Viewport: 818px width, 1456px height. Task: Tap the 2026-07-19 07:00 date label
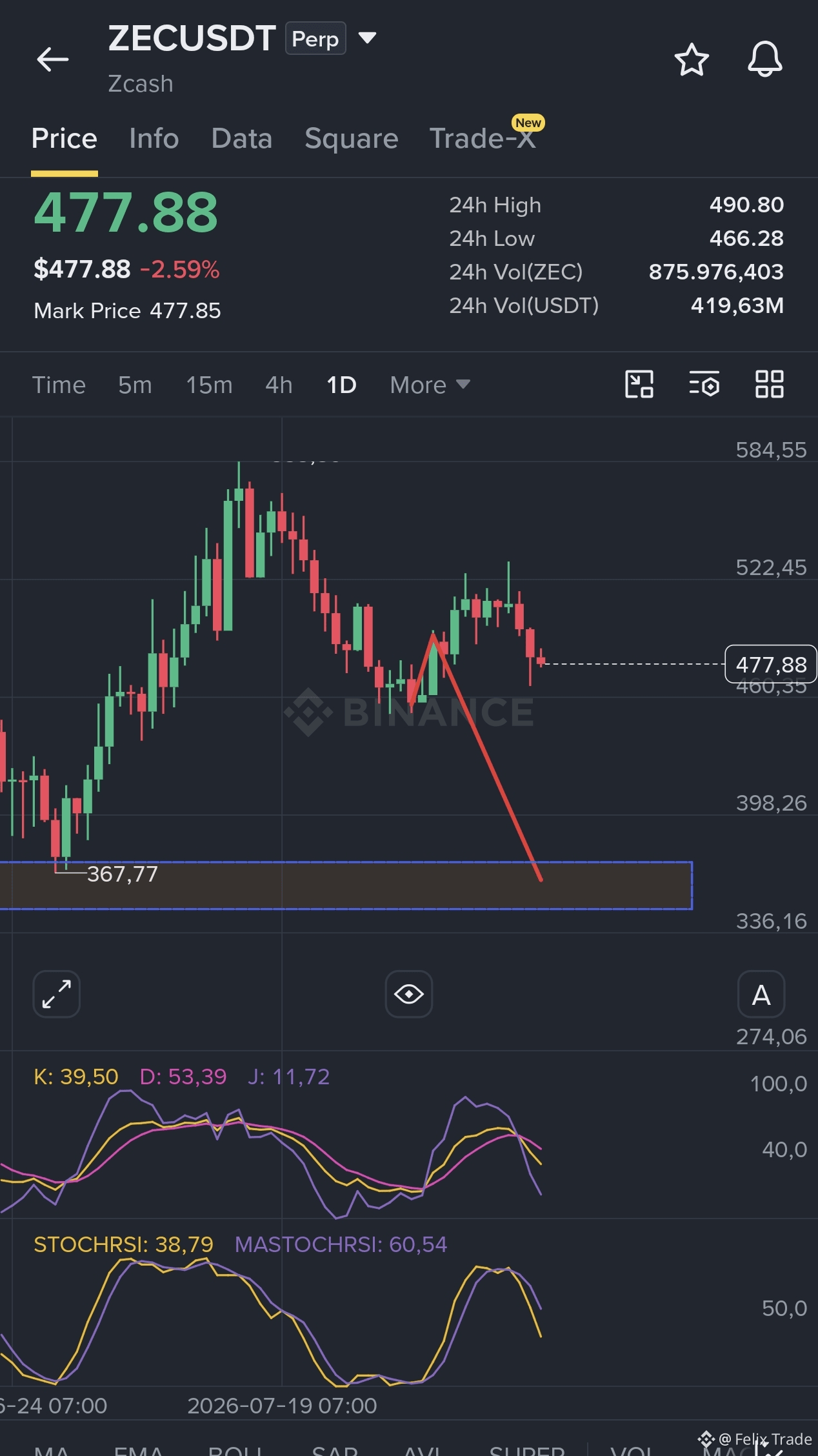click(282, 1406)
